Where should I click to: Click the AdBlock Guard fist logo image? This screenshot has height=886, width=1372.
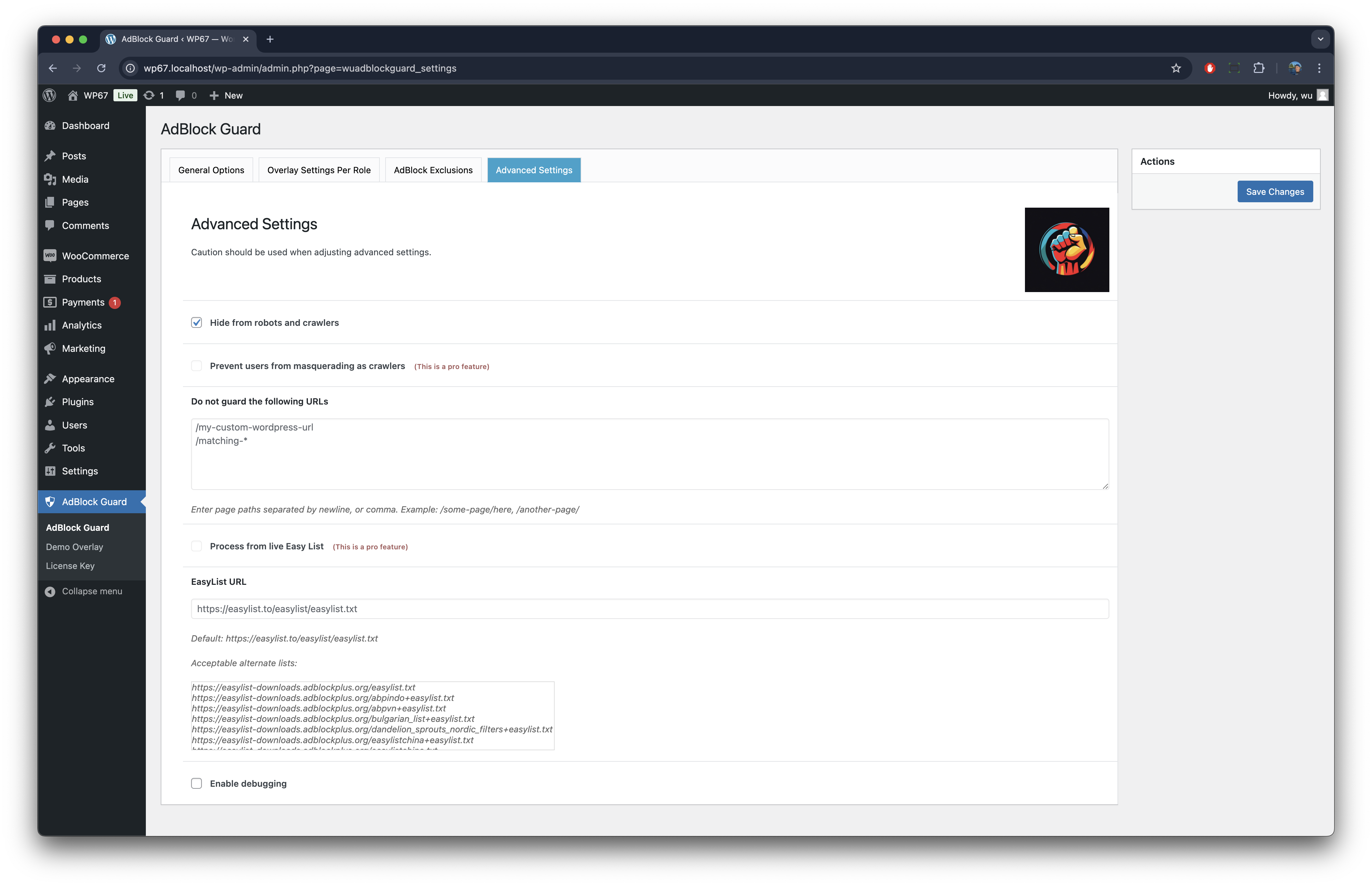(1066, 250)
